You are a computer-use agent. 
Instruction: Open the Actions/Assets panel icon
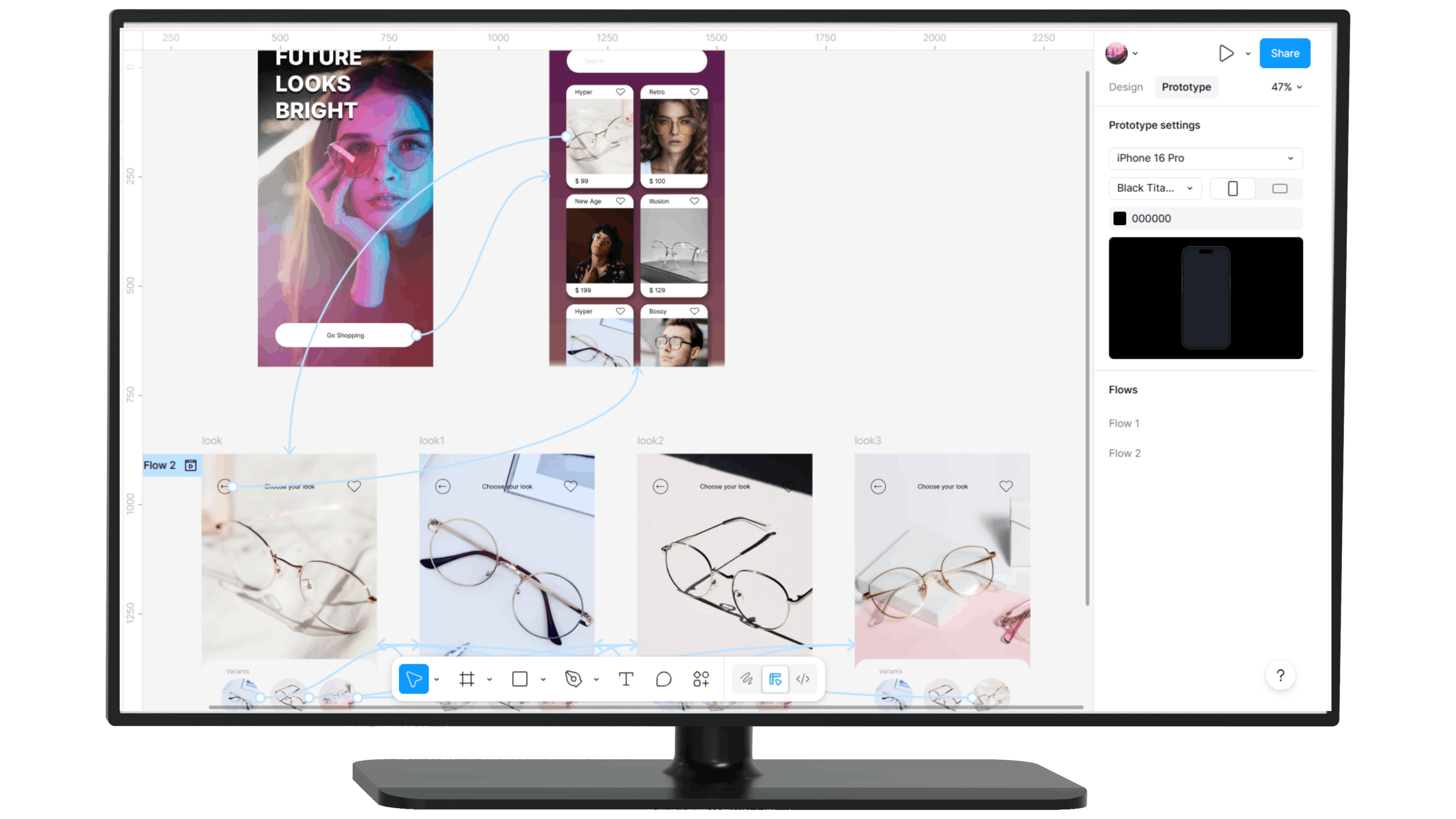point(700,679)
